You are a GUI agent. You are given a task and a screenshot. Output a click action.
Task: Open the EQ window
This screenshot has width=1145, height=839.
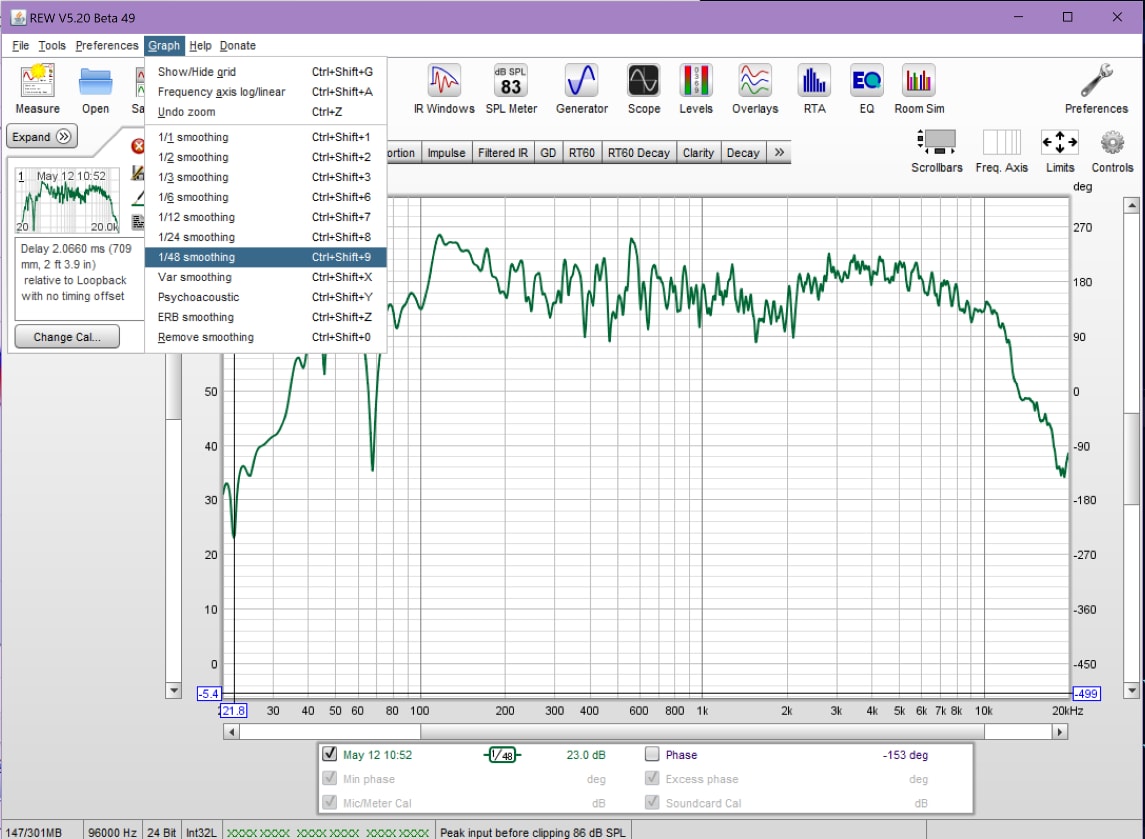pyautogui.click(x=866, y=88)
